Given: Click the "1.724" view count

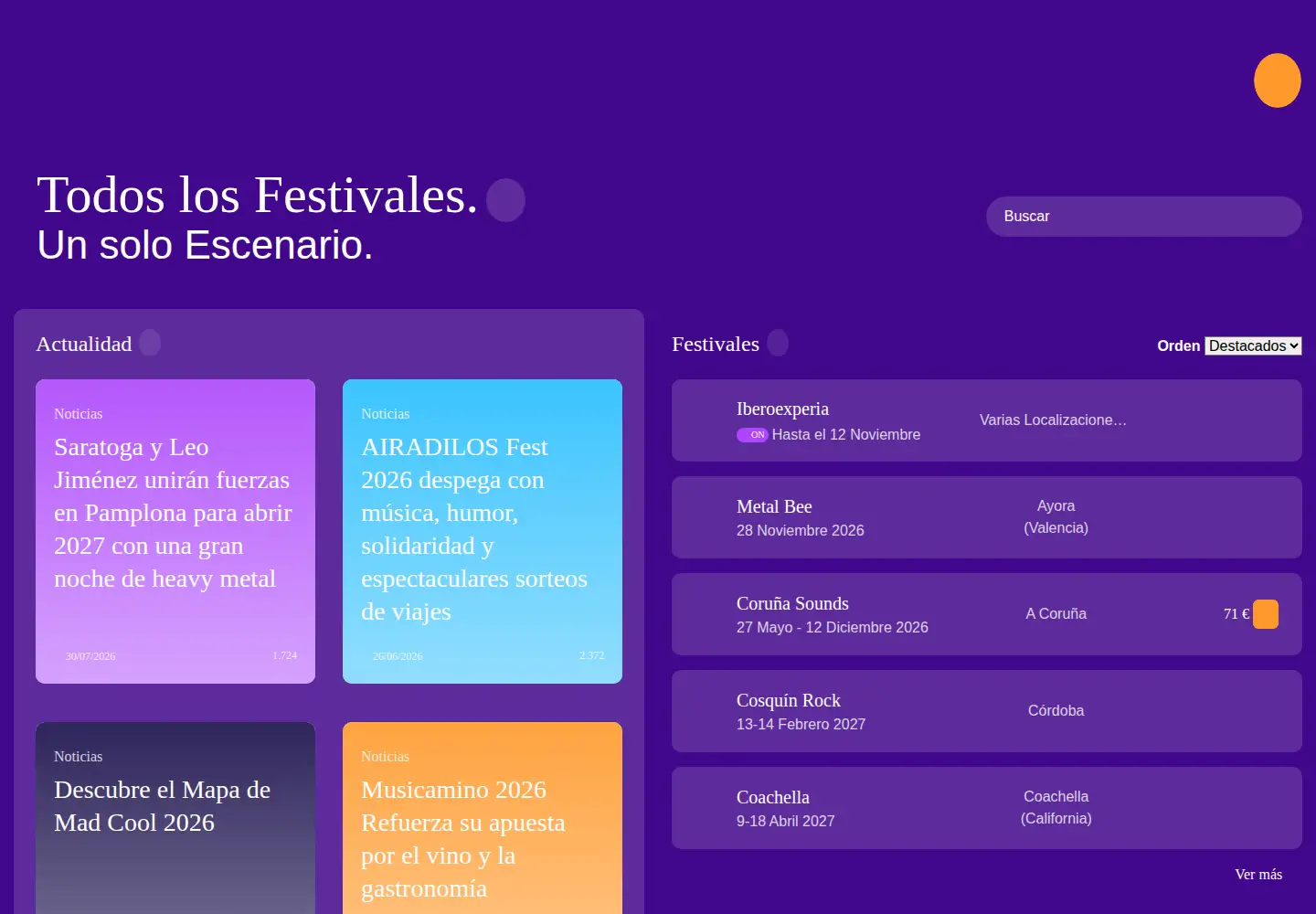Looking at the screenshot, I should (x=285, y=655).
